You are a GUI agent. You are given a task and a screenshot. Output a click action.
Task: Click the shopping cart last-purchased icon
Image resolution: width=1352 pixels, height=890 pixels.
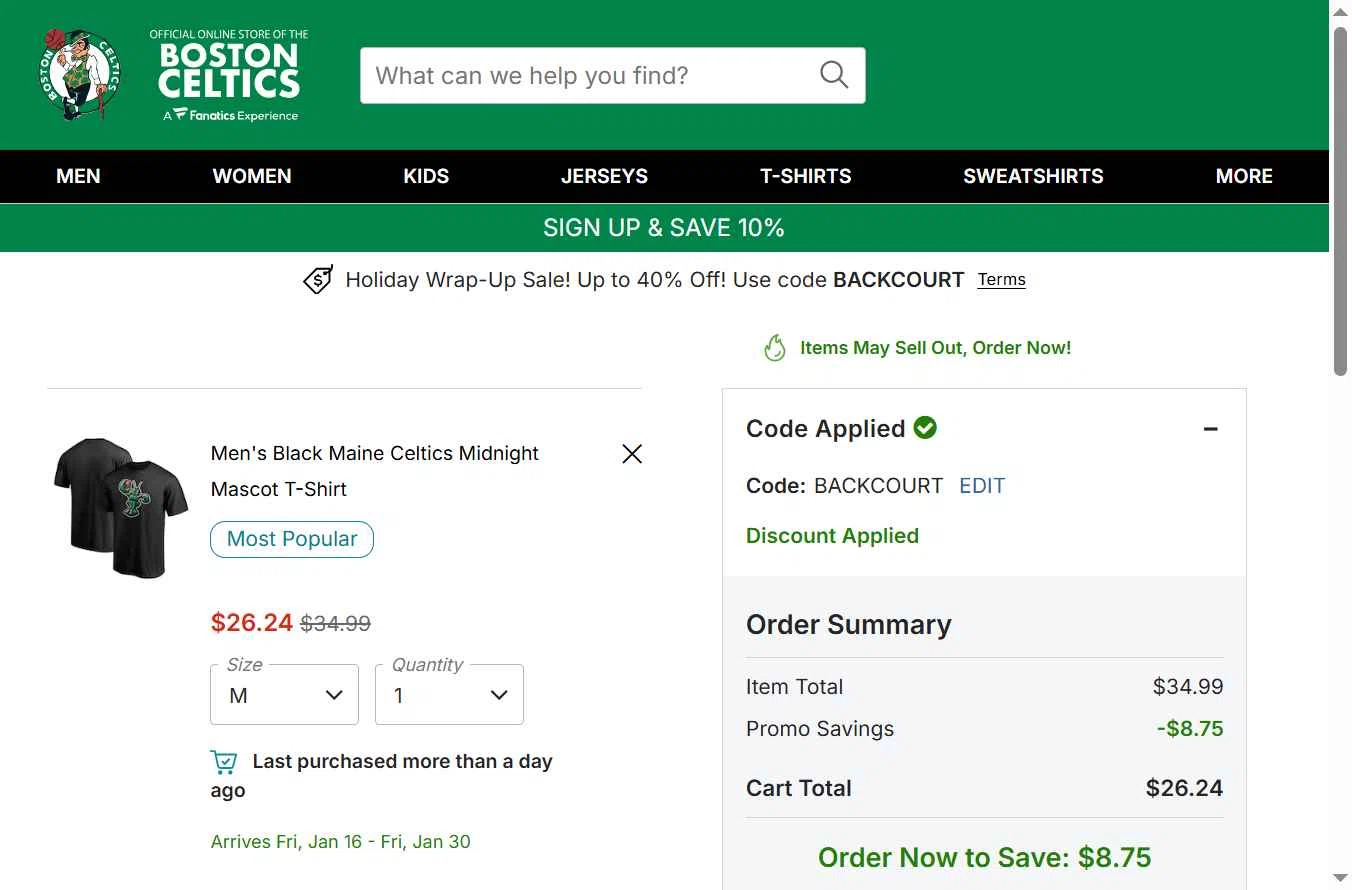click(224, 762)
